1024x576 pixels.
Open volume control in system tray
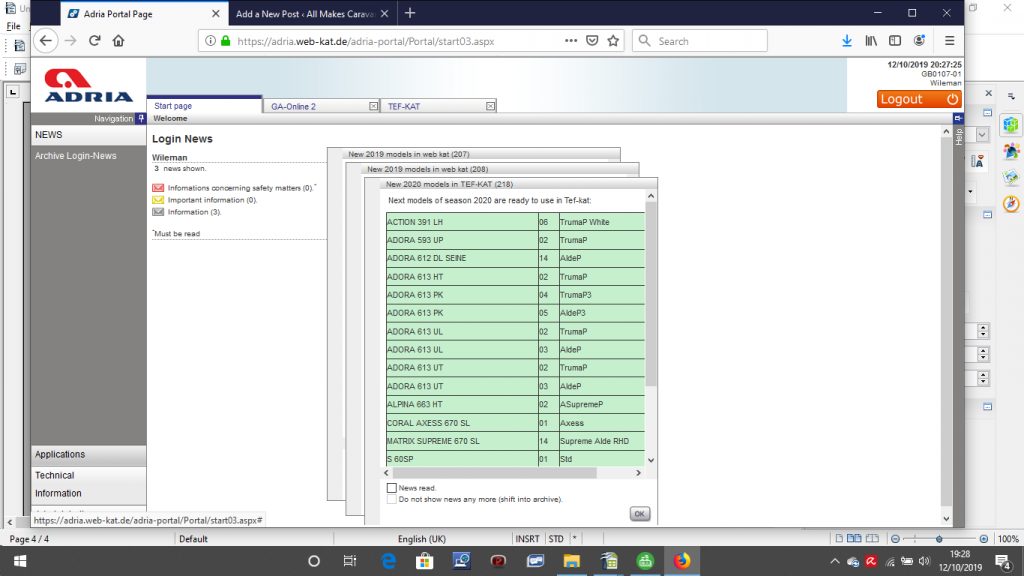click(924, 561)
